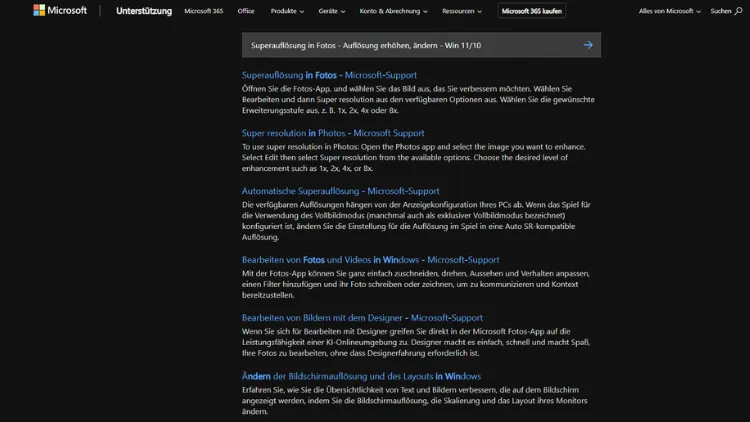Open Bearbeiten von Fotos und Videos result

[x=370, y=260]
